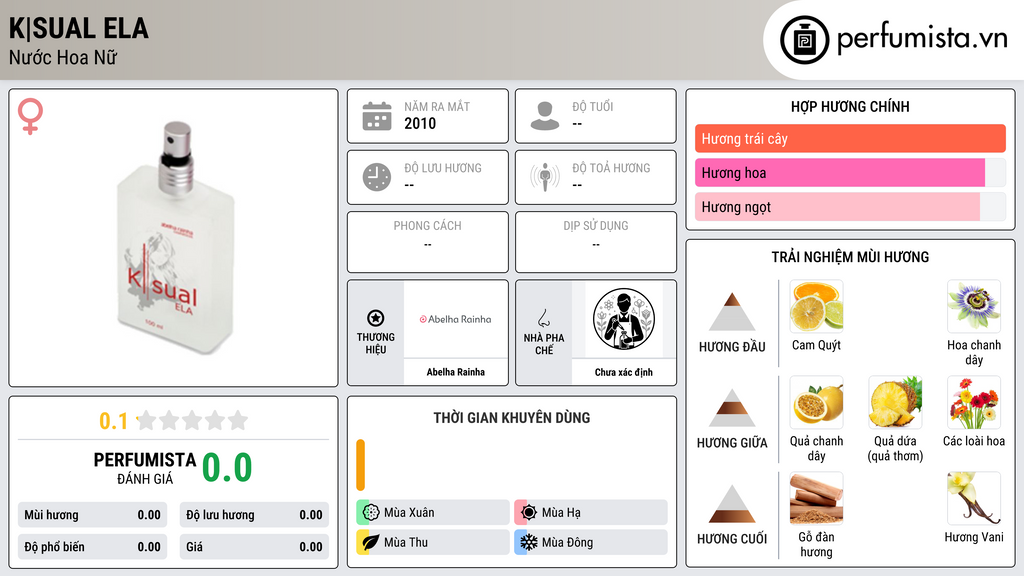Click the Abelha Rainha brand name link
This screenshot has width=1024, height=576.
point(455,372)
